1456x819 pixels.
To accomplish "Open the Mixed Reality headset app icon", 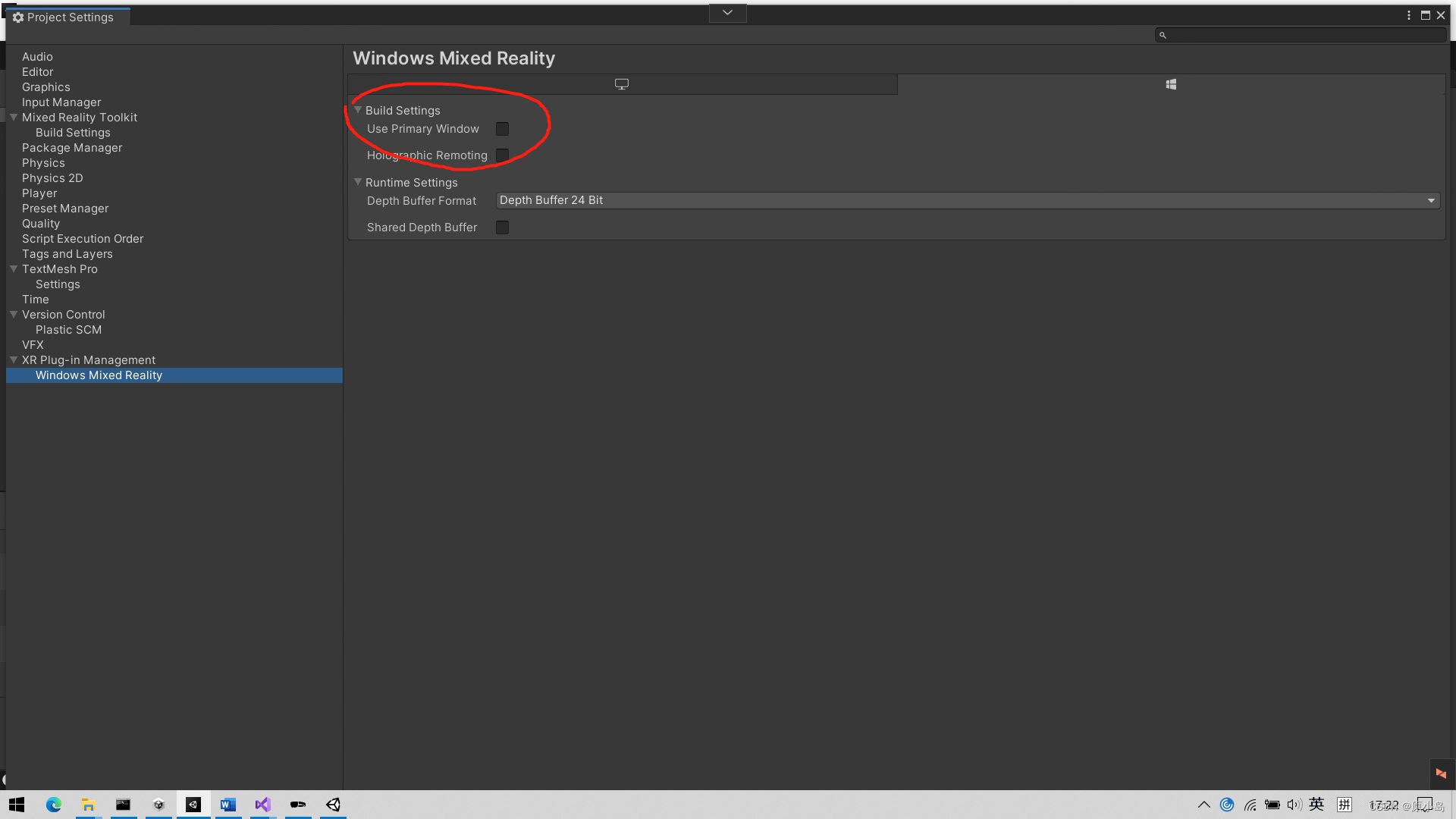I will pyautogui.click(x=298, y=805).
